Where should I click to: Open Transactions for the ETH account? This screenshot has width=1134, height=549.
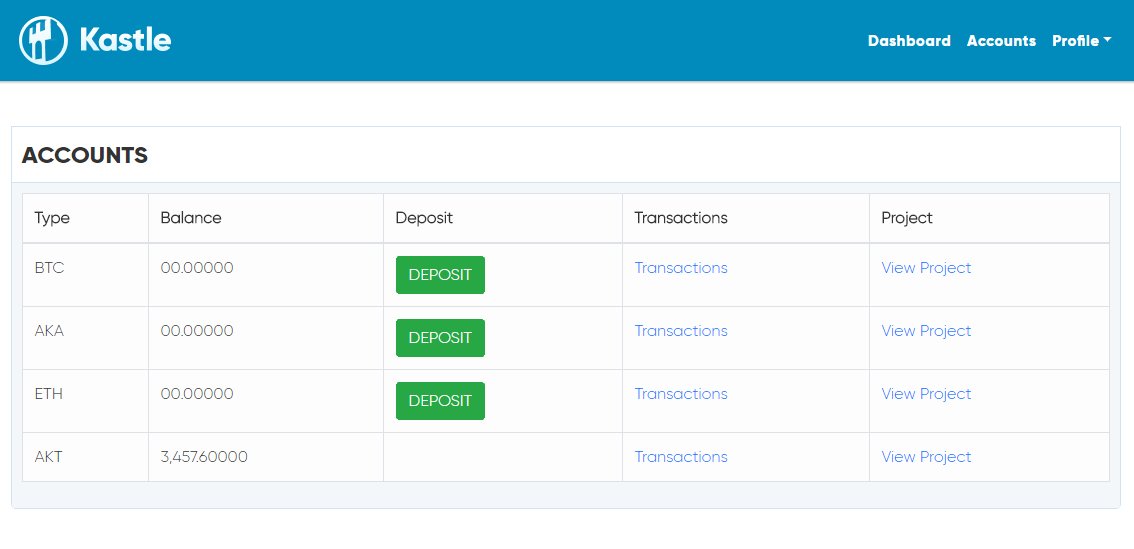coord(681,393)
